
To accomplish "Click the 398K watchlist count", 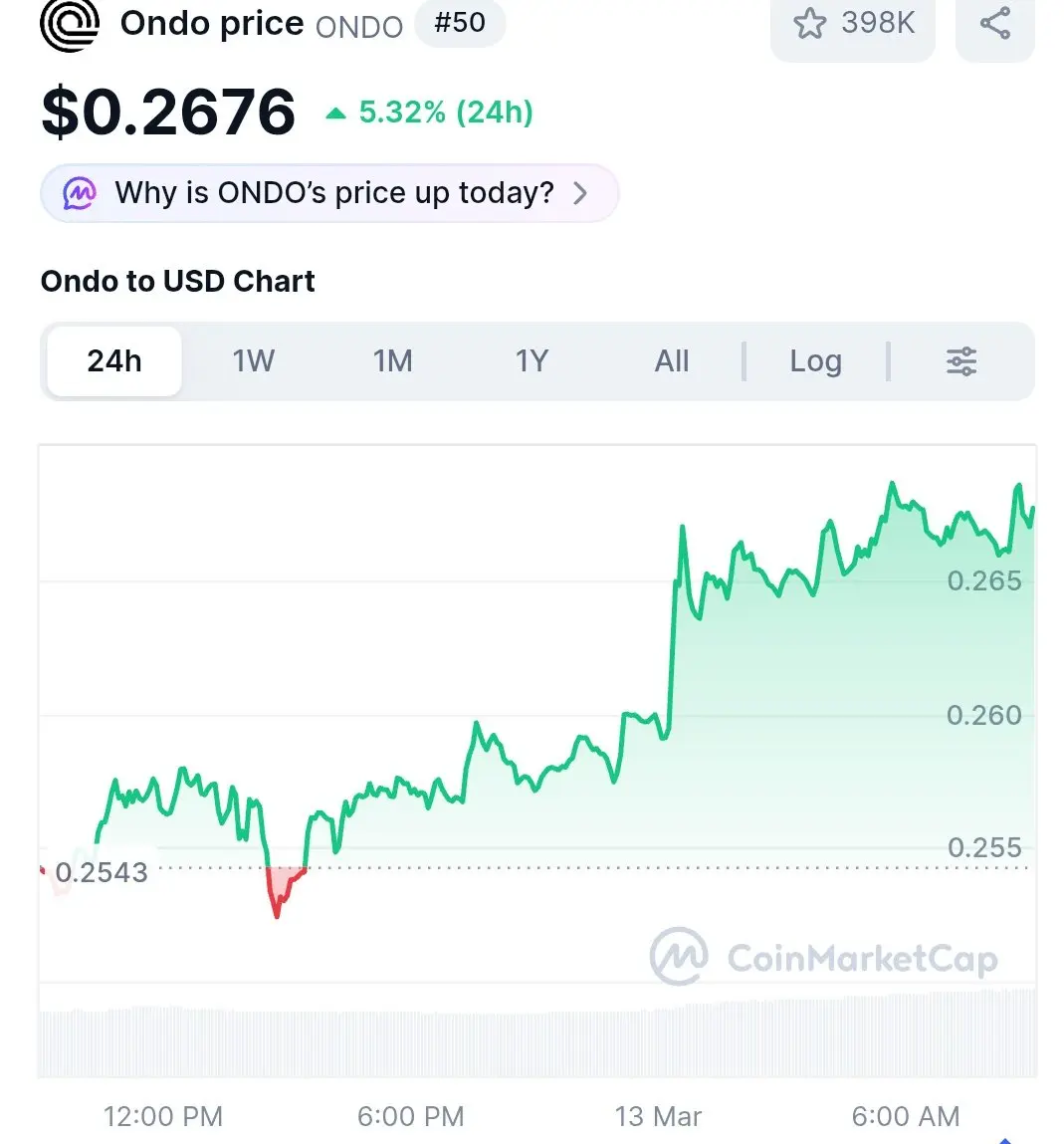I will [877, 23].
